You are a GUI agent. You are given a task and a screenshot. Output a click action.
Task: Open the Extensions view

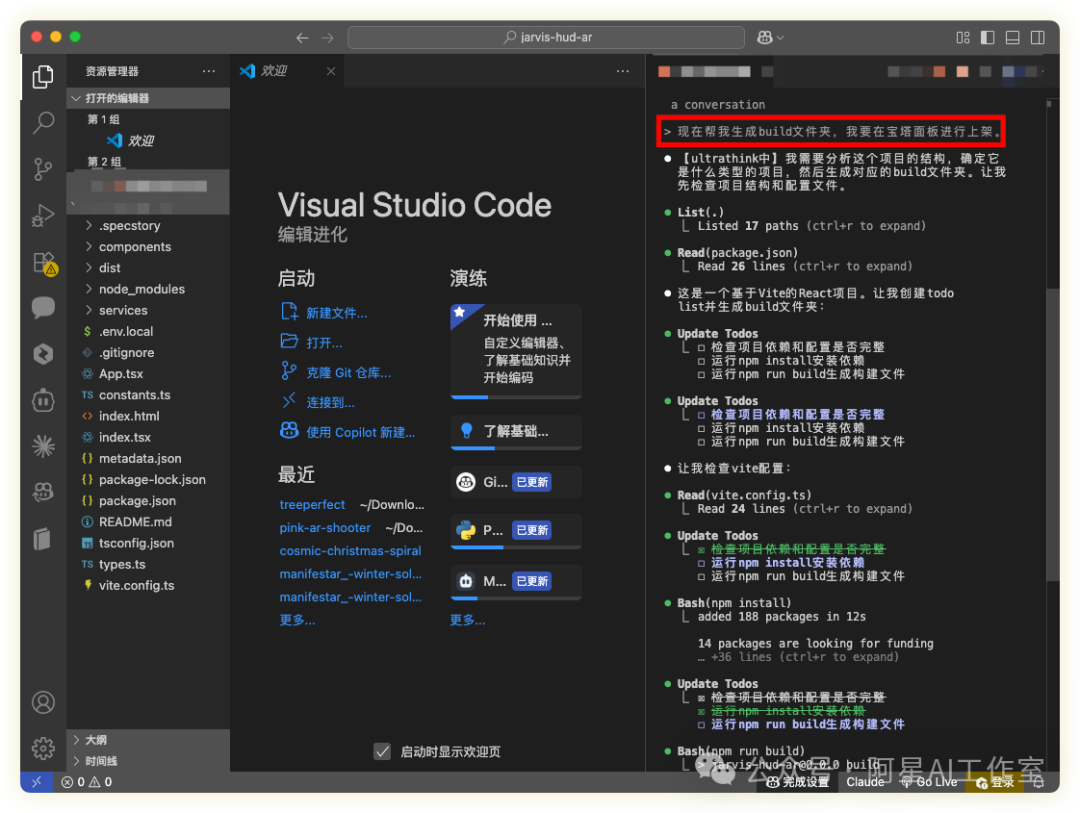click(43, 262)
